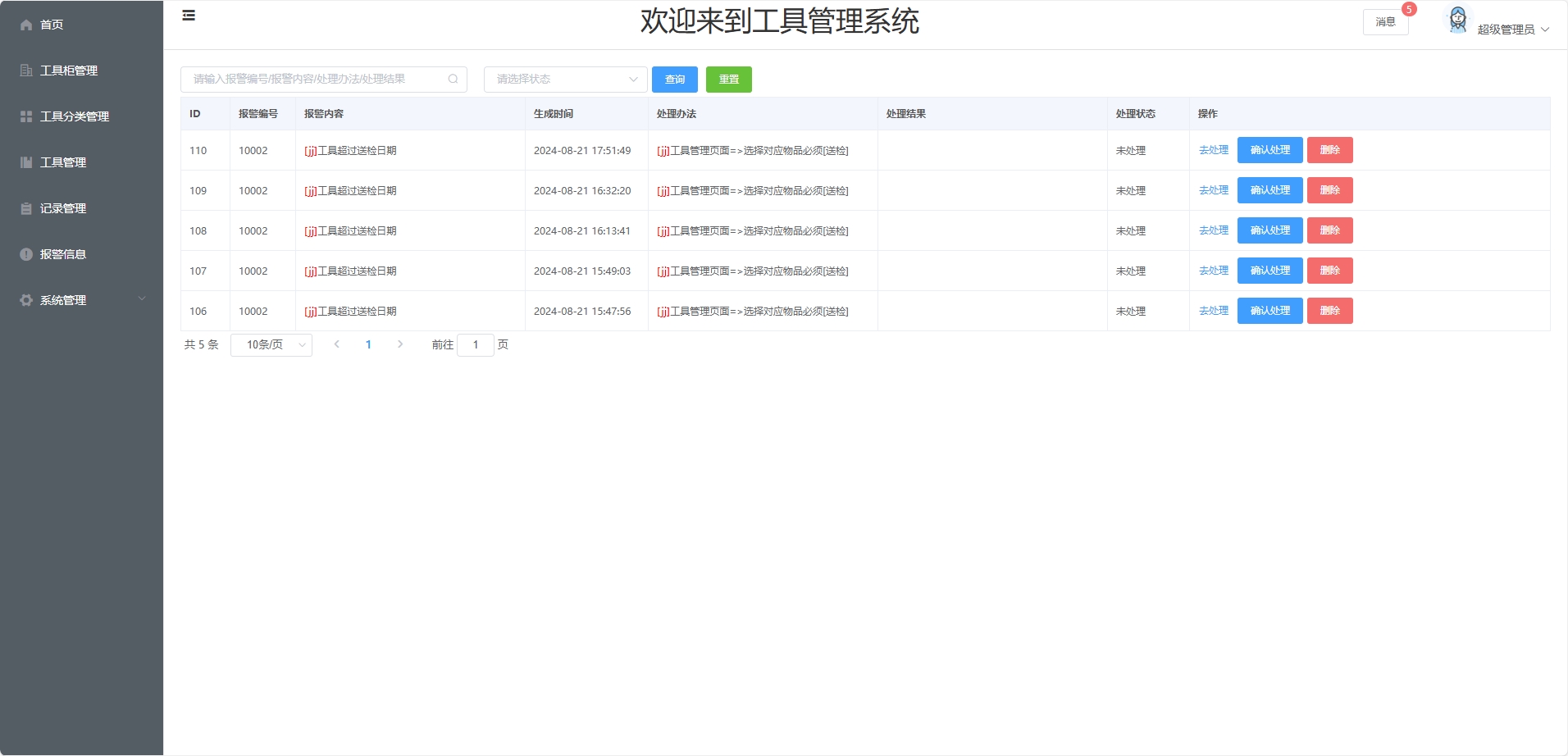Click 确认处理 for alarm ID 108
1568x756 pixels.
pyautogui.click(x=1269, y=230)
